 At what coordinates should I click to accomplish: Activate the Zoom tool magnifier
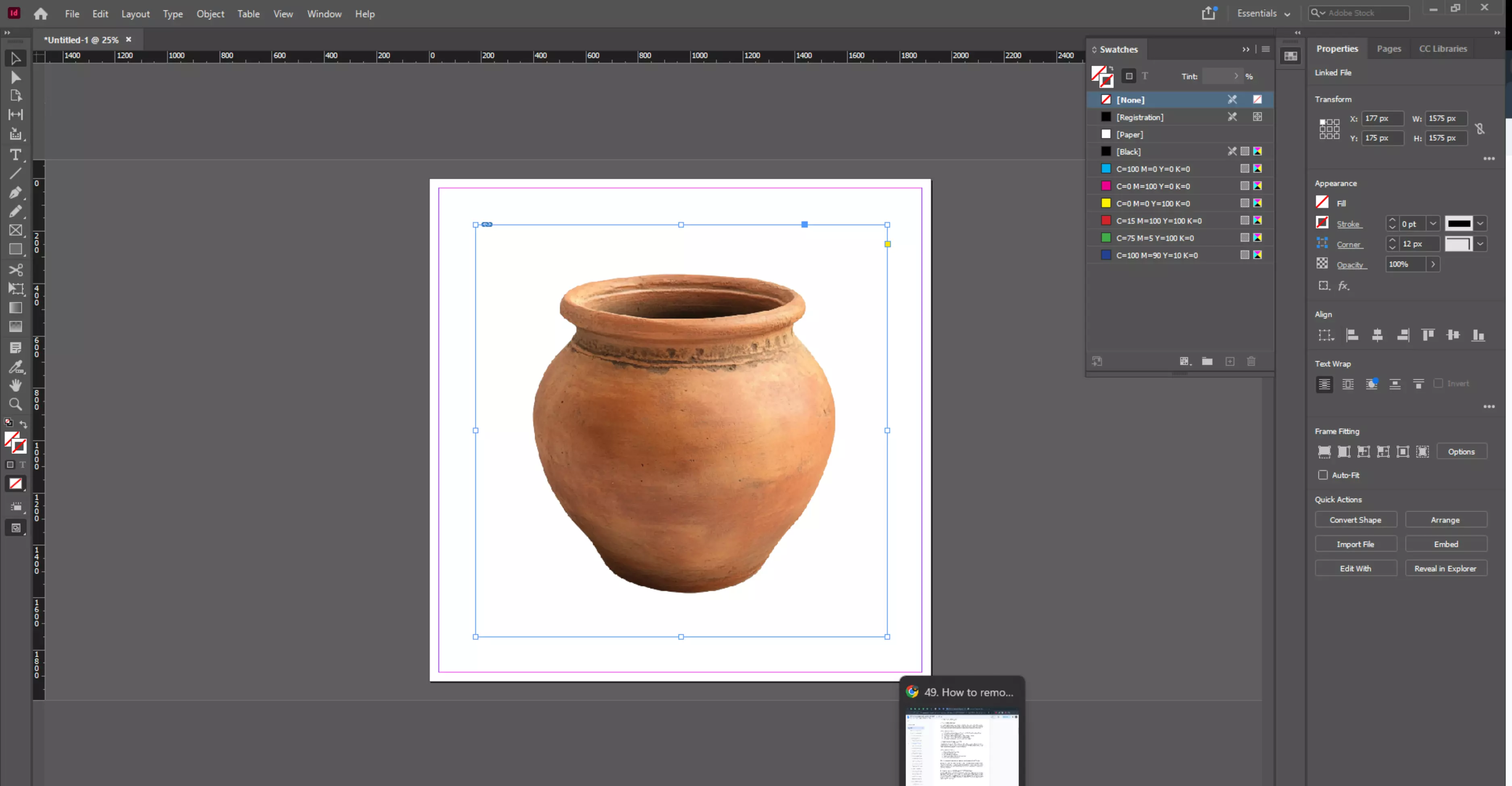(x=16, y=404)
